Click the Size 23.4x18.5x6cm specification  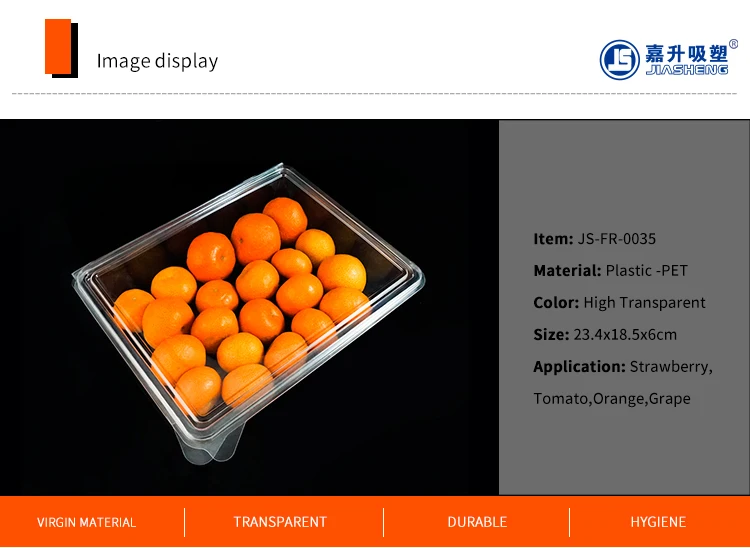click(x=605, y=335)
